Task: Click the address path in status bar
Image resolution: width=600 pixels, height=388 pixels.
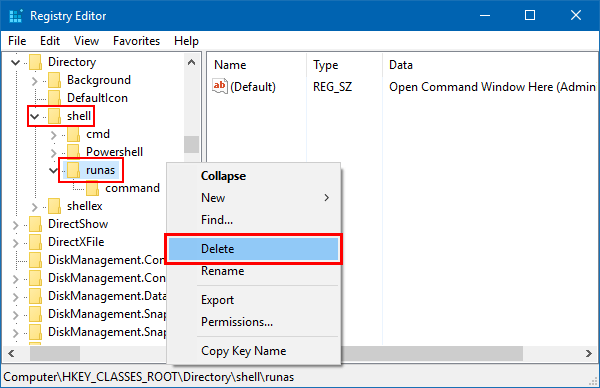Action: click(148, 377)
